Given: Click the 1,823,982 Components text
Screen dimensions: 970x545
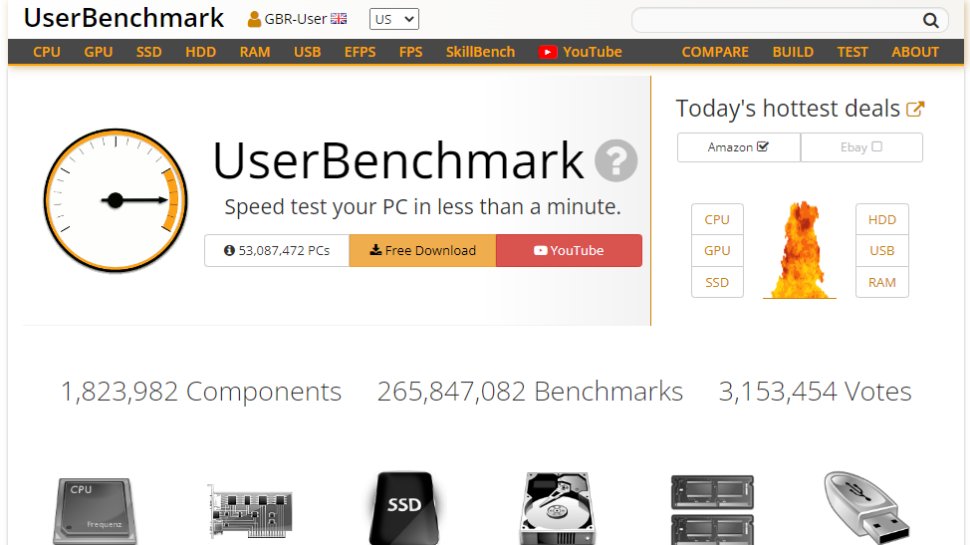Looking at the screenshot, I should click(x=201, y=392).
